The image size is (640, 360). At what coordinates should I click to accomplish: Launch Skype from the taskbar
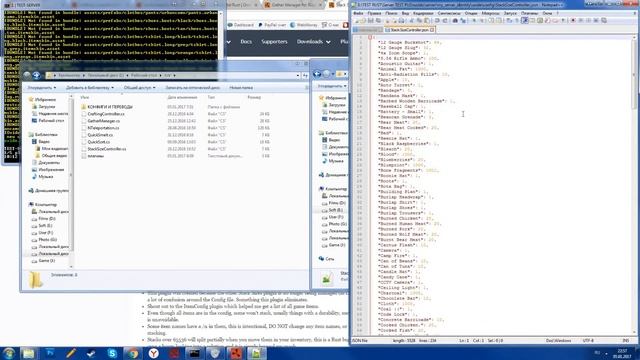tap(112, 353)
